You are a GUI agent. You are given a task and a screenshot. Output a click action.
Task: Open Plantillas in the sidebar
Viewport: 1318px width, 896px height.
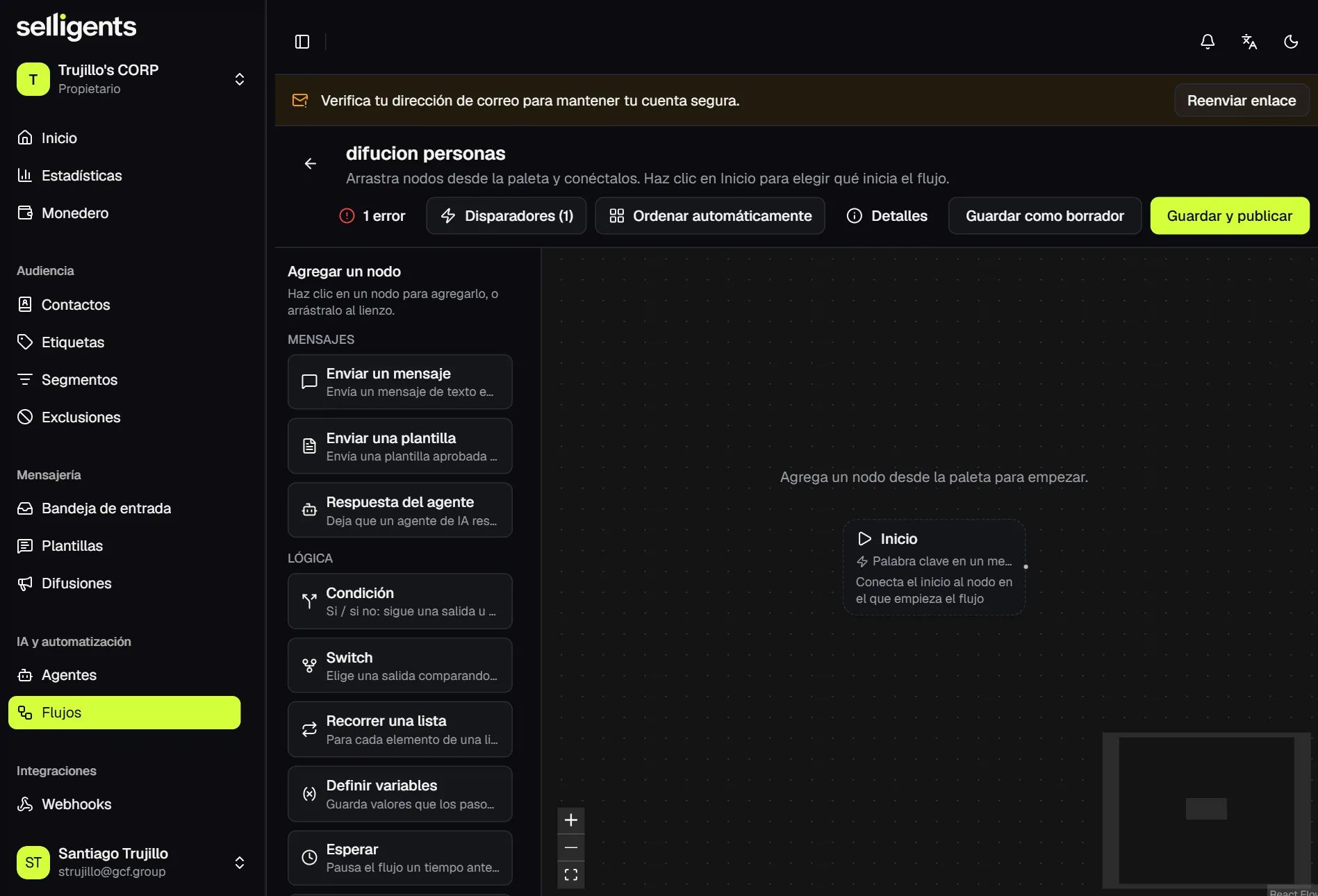pos(124,546)
